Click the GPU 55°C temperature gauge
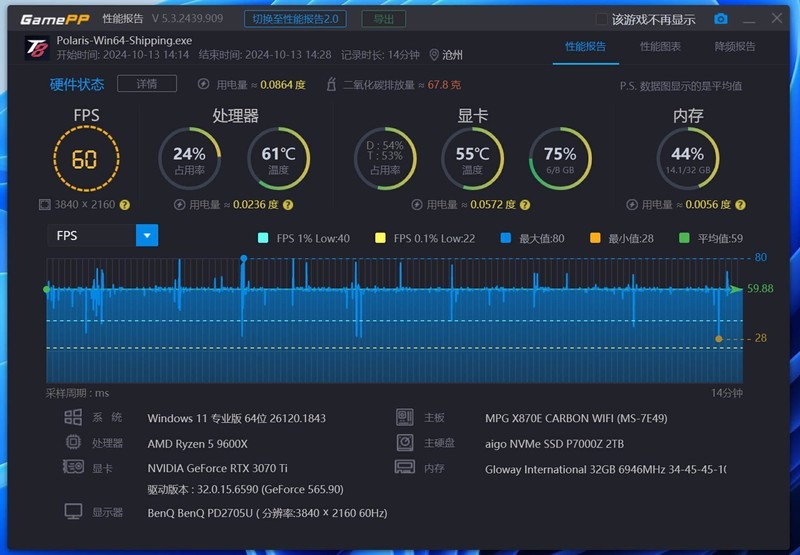This screenshot has width=800, height=555. click(x=472, y=159)
